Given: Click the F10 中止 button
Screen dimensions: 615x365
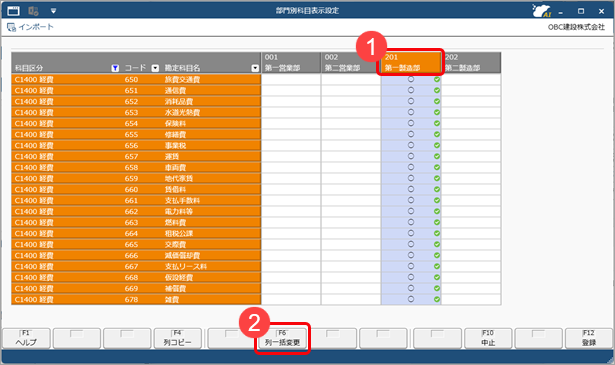Looking at the screenshot, I should point(488,338).
